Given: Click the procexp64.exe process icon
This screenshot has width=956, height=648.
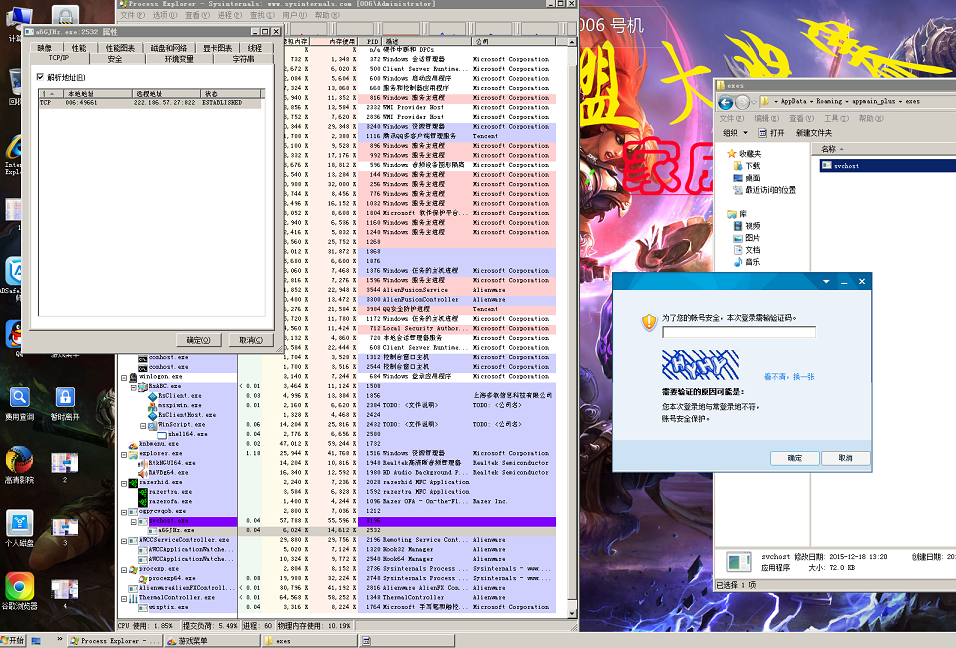Looking at the screenshot, I should point(143,579).
